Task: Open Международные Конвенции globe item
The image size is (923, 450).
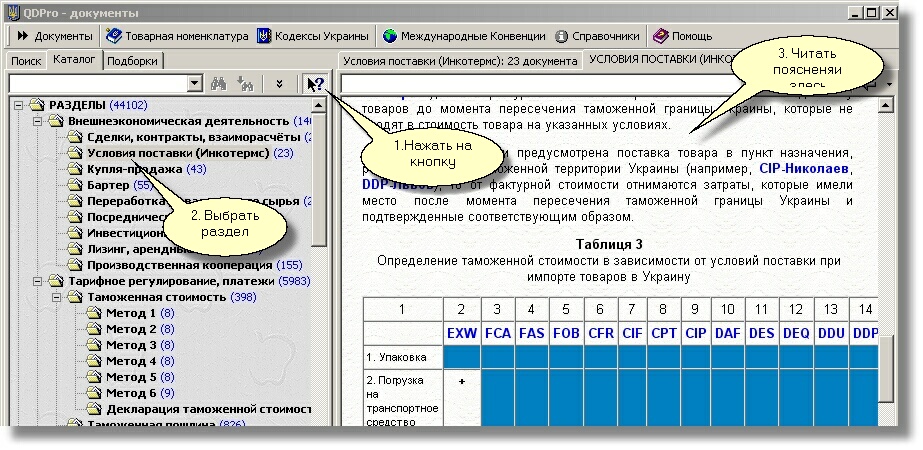Action: 464,36
